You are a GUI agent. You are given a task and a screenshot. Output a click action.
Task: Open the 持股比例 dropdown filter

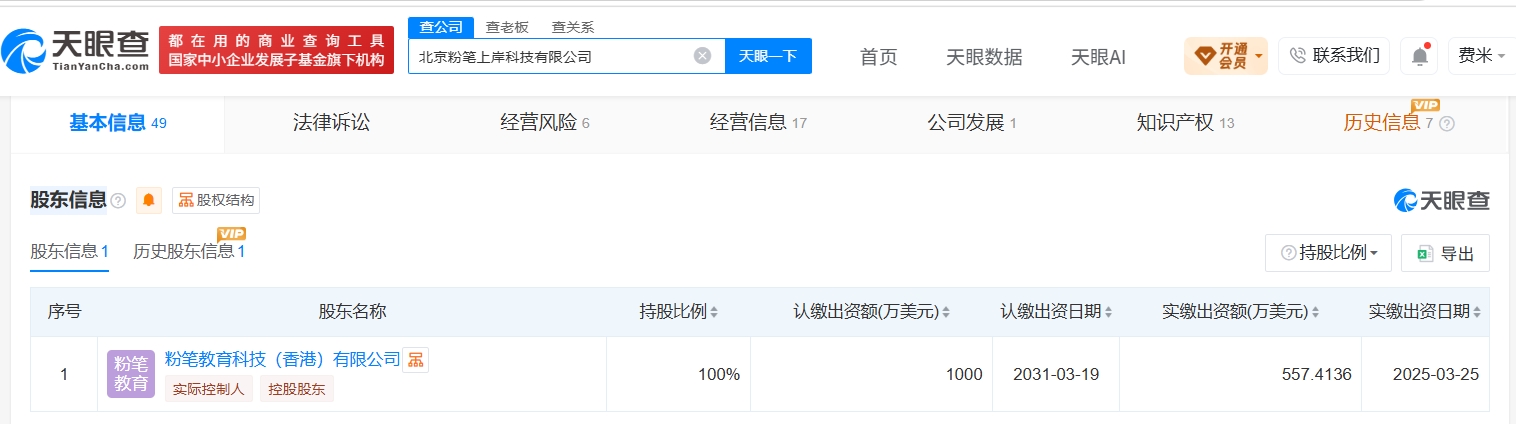[x=1328, y=253]
